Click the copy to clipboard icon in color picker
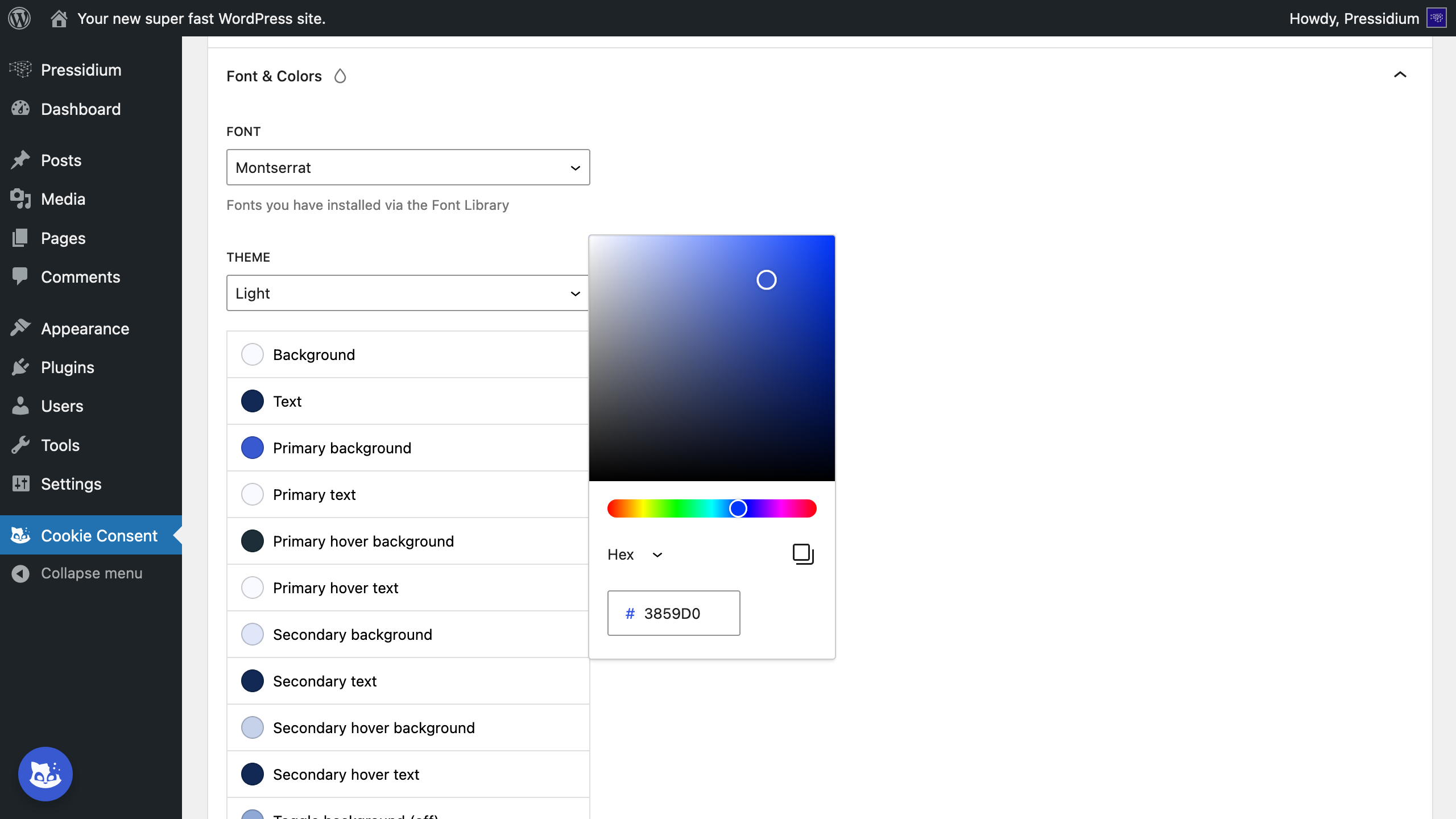This screenshot has width=1456, height=819. [802, 554]
